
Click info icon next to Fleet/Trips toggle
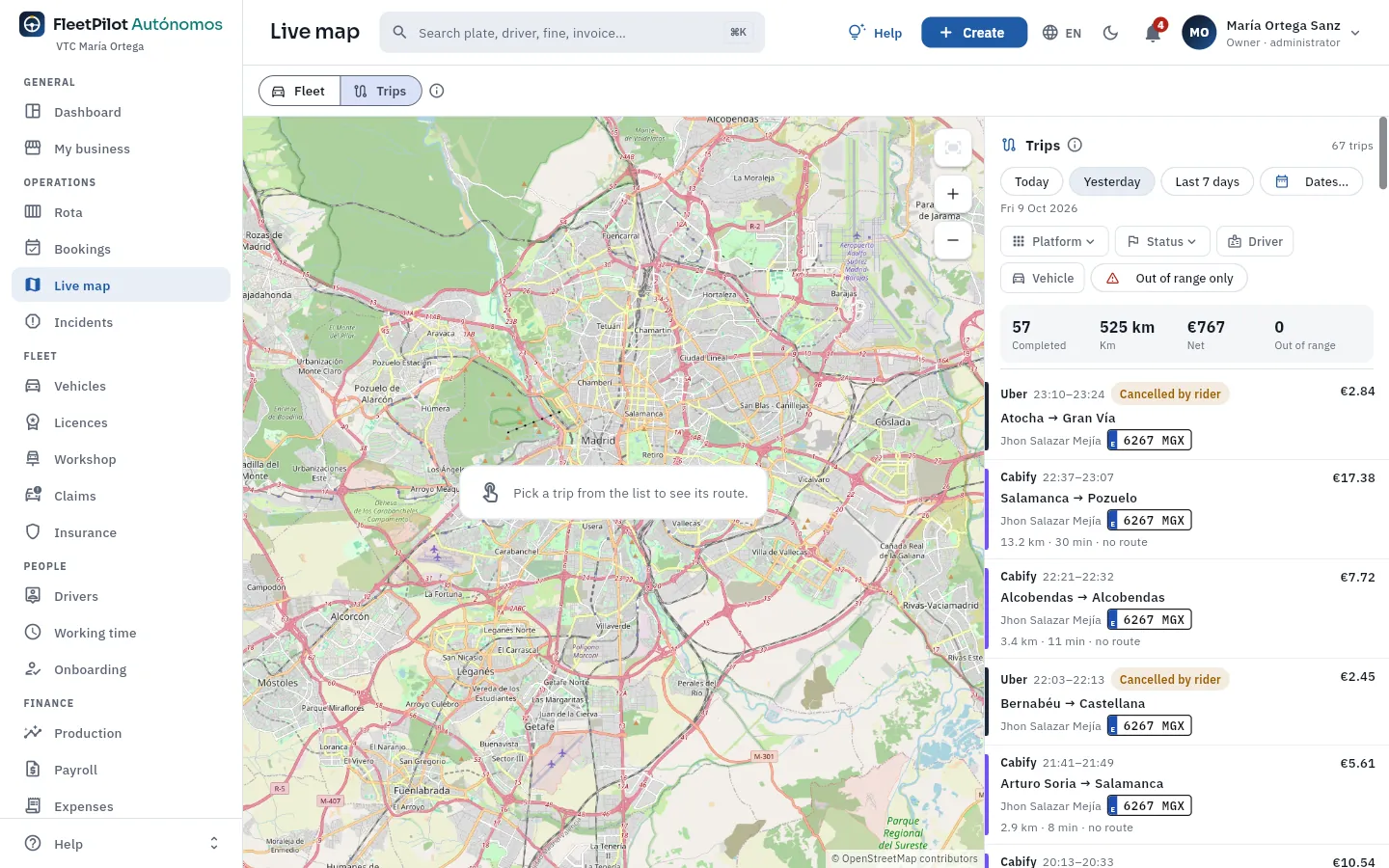[437, 91]
